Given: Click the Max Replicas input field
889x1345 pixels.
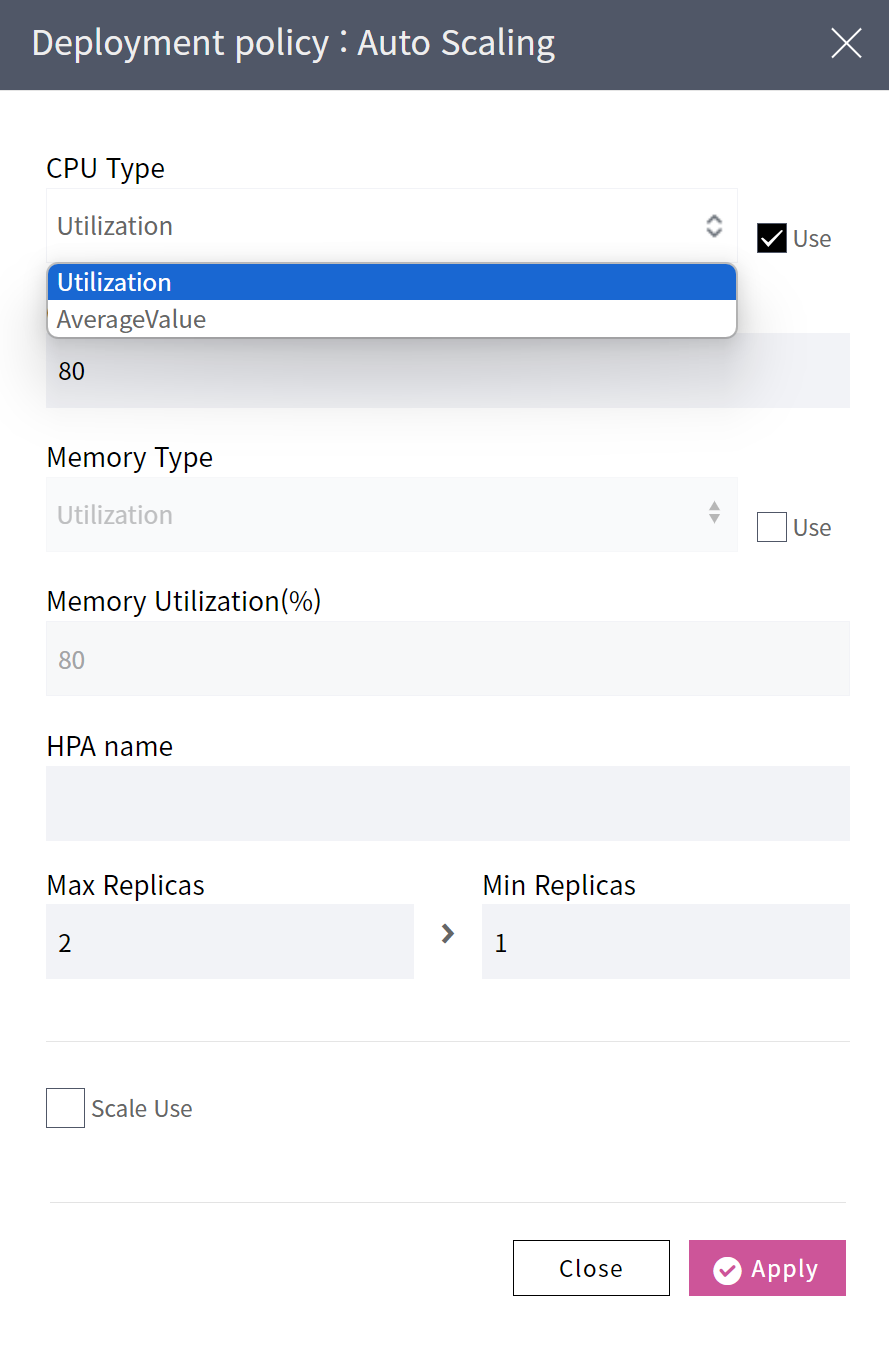Looking at the screenshot, I should (229, 942).
